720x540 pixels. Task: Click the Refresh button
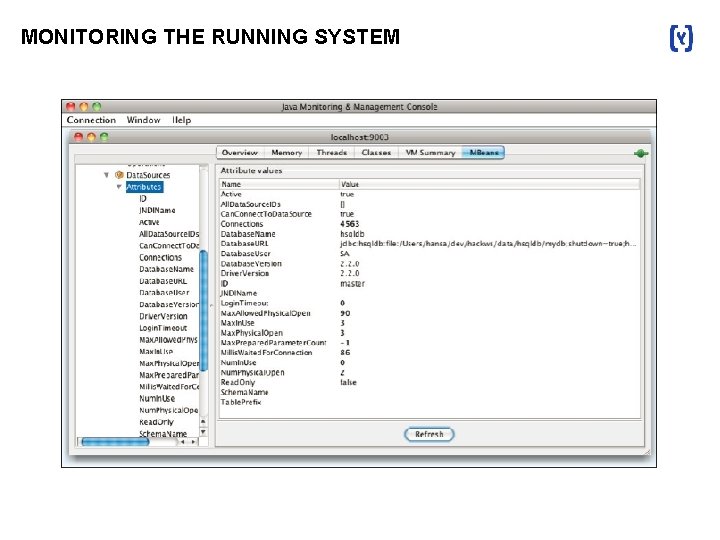(x=429, y=434)
